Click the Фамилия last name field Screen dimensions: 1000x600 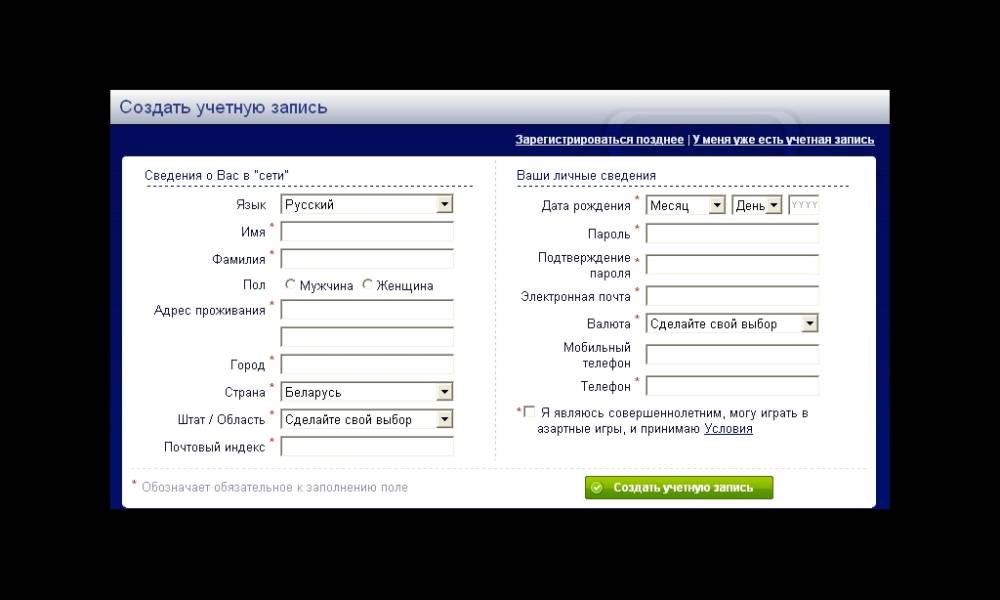367,259
